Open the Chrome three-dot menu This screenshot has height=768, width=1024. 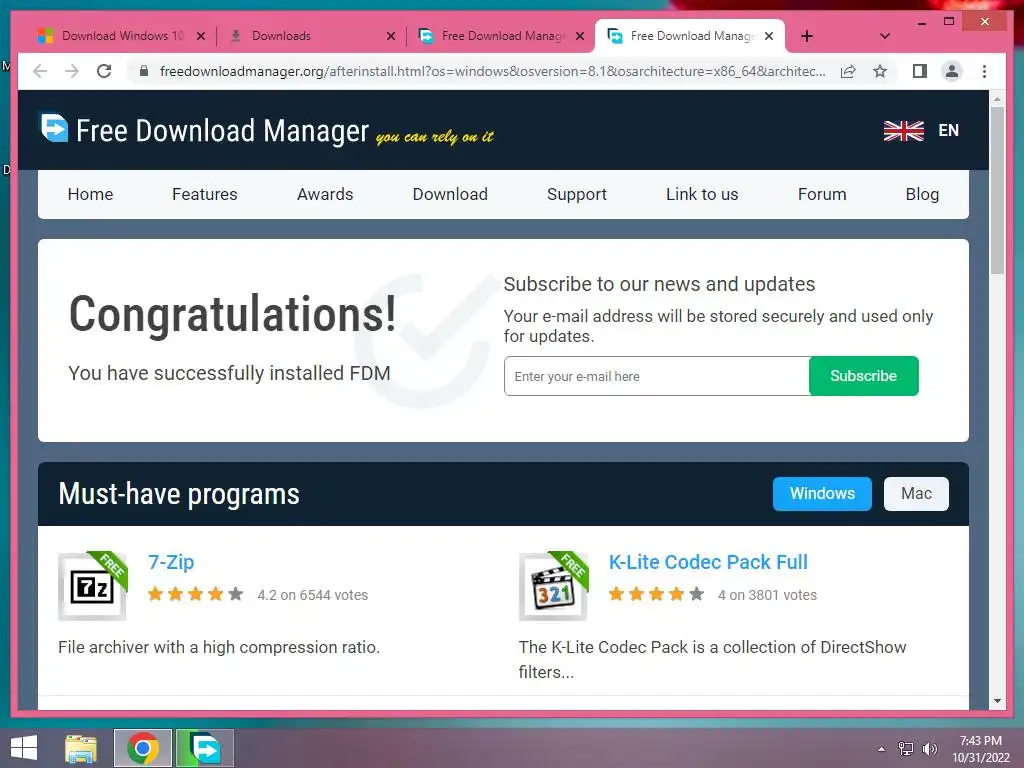click(x=984, y=71)
